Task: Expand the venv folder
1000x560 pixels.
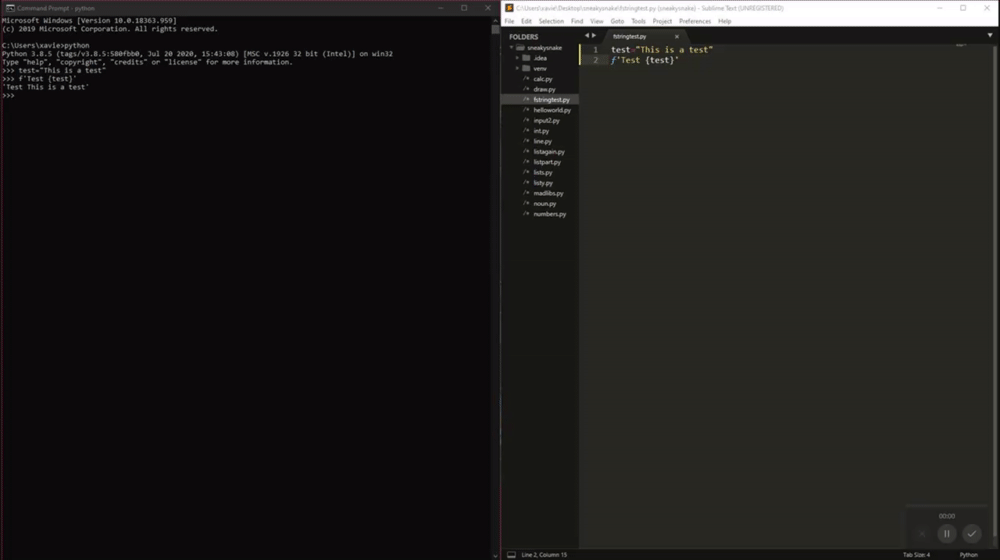Action: click(517, 68)
